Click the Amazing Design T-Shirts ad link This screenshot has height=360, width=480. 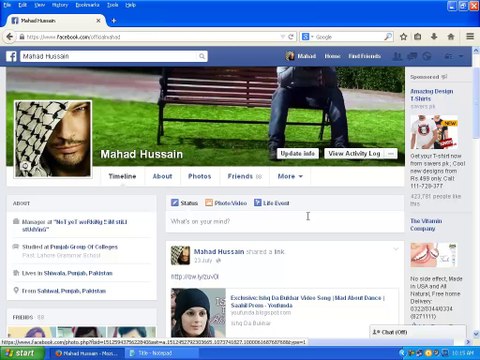click(432, 95)
